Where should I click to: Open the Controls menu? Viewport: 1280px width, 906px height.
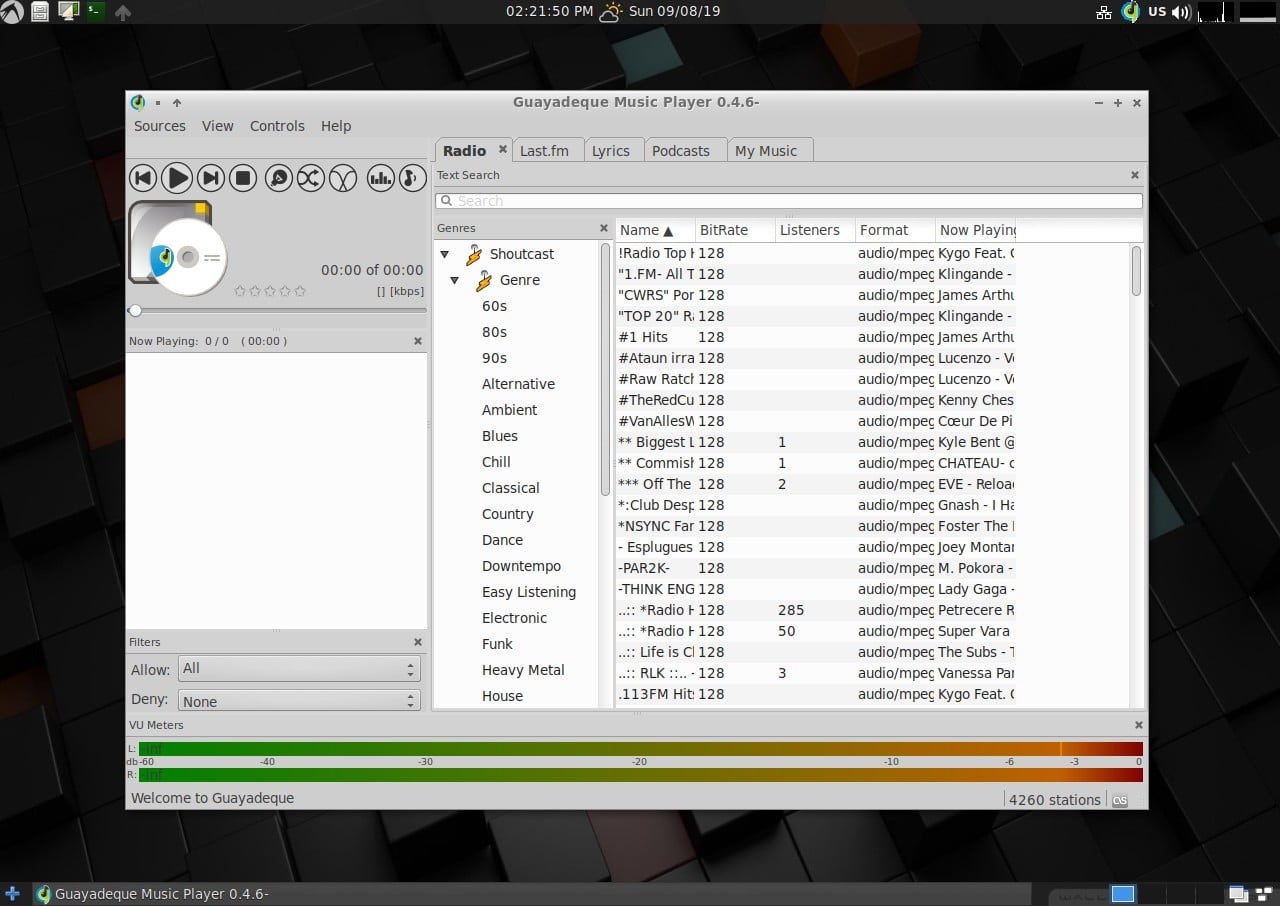tap(277, 126)
